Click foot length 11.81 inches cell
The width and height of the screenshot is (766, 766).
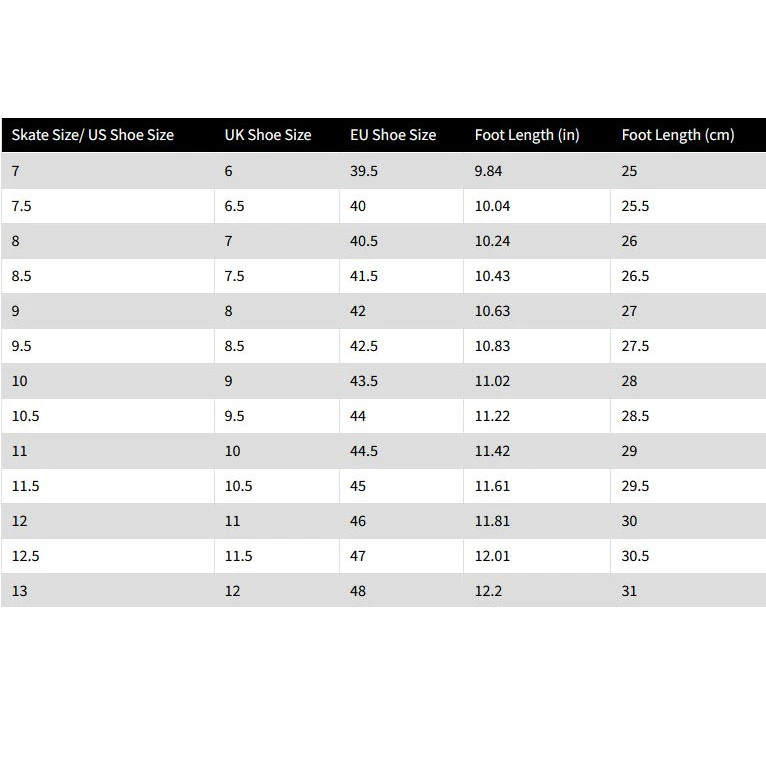click(492, 521)
